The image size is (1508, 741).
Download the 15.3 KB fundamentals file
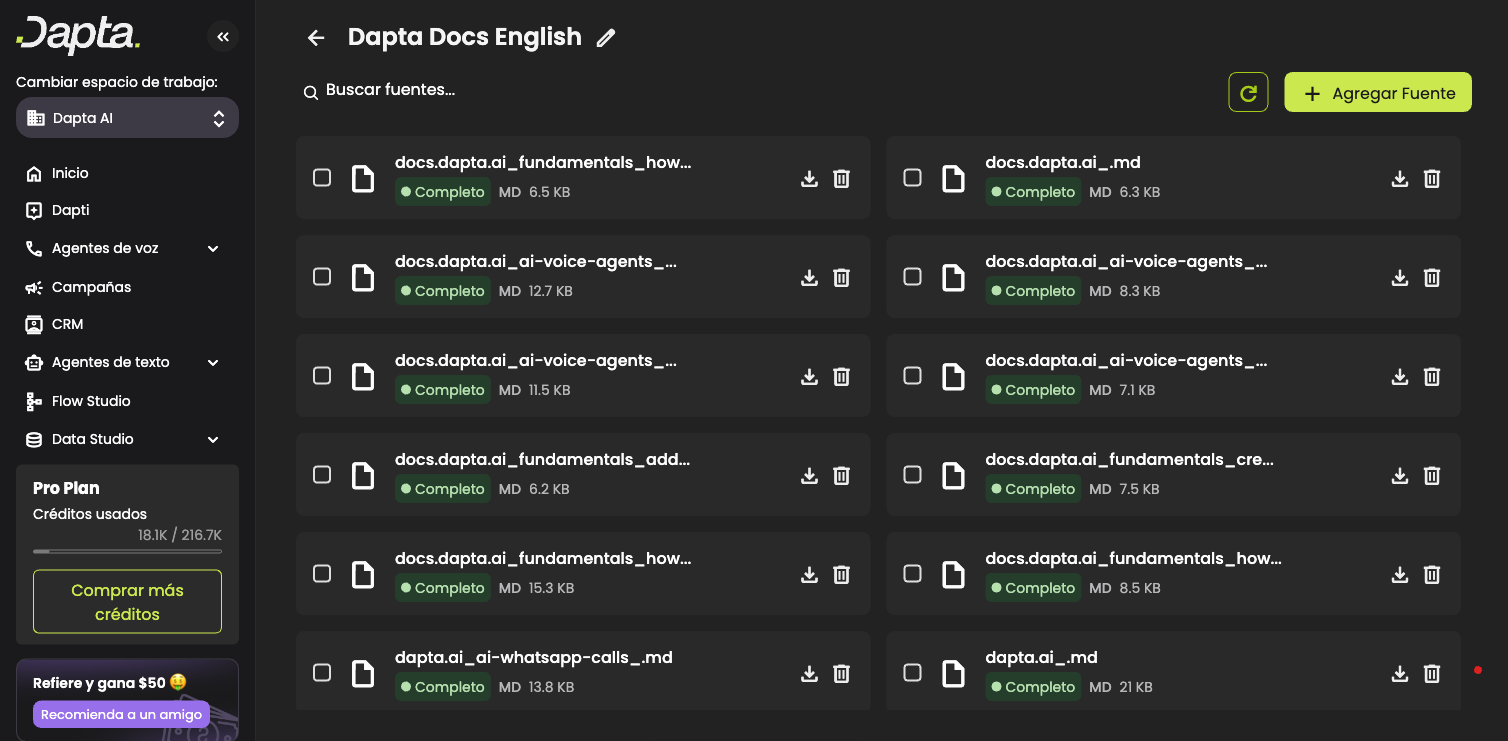tap(810, 575)
